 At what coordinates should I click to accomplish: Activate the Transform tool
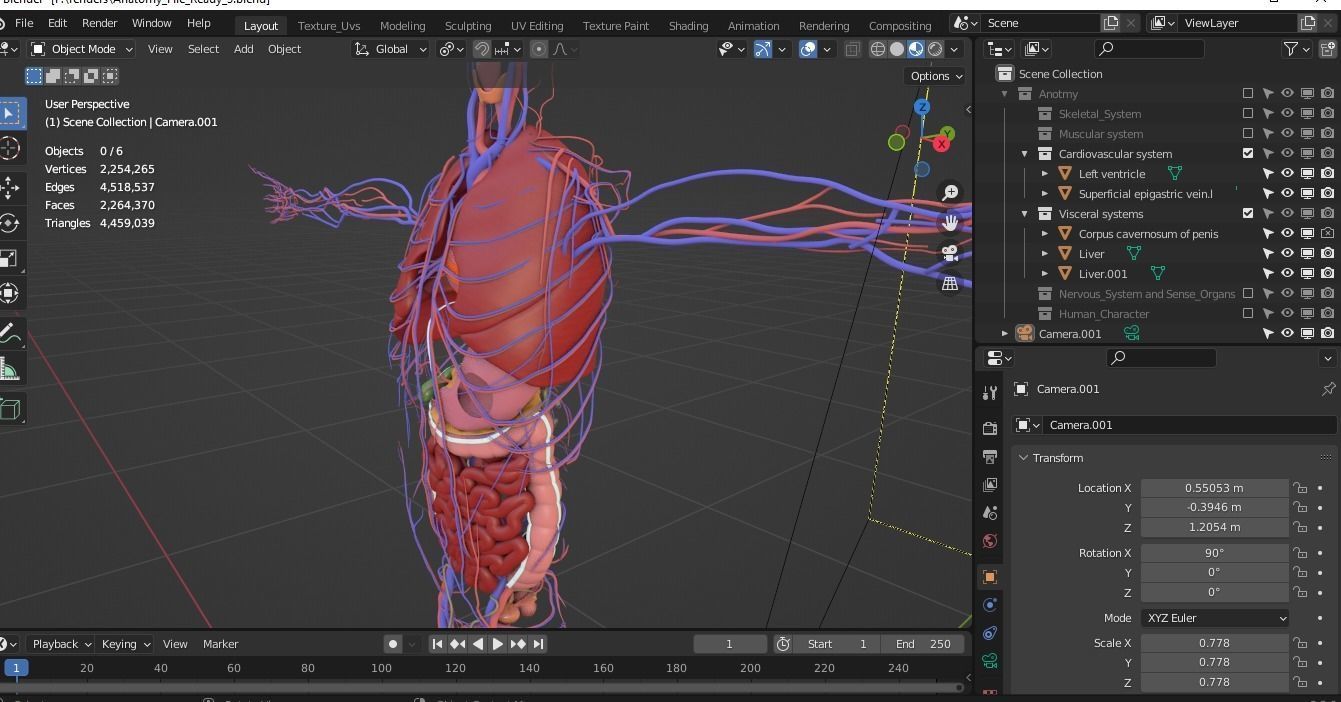[10, 294]
